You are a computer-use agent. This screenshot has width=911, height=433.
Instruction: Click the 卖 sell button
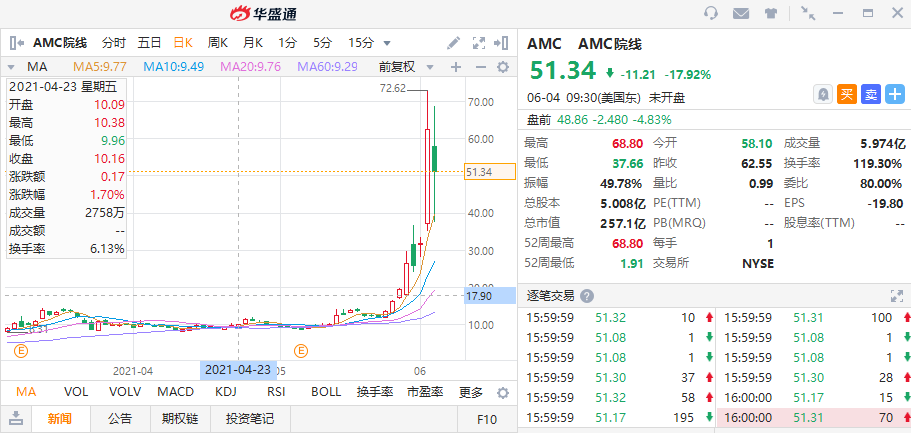tap(871, 94)
